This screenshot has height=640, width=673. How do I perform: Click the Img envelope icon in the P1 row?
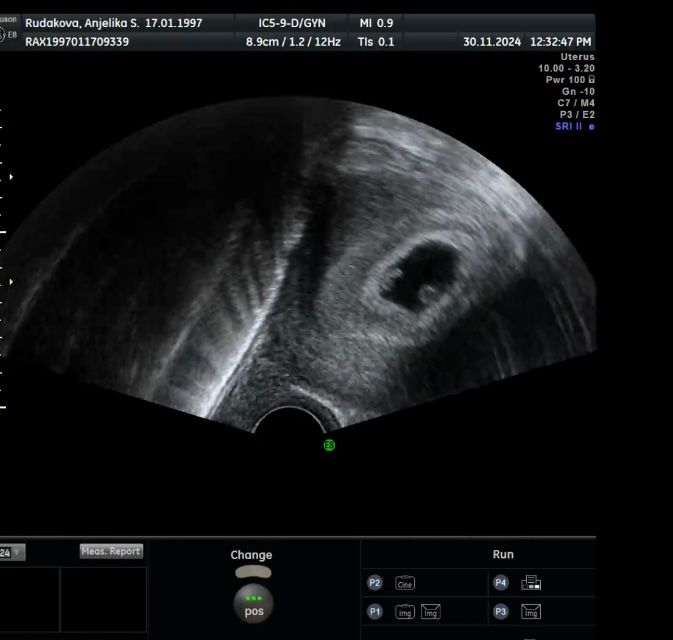pyautogui.click(x=430, y=612)
